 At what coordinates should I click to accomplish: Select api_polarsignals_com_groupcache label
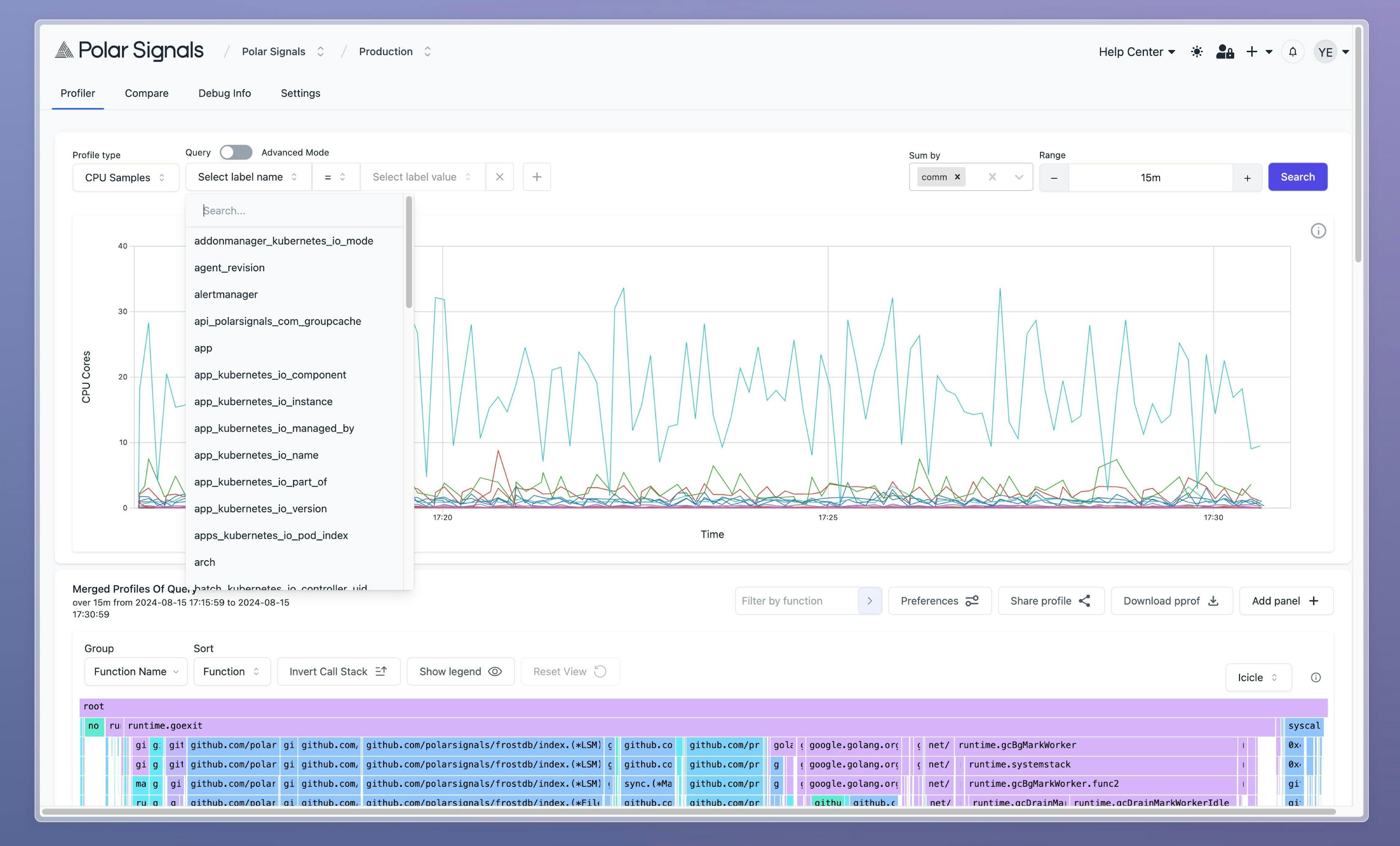pos(295,321)
